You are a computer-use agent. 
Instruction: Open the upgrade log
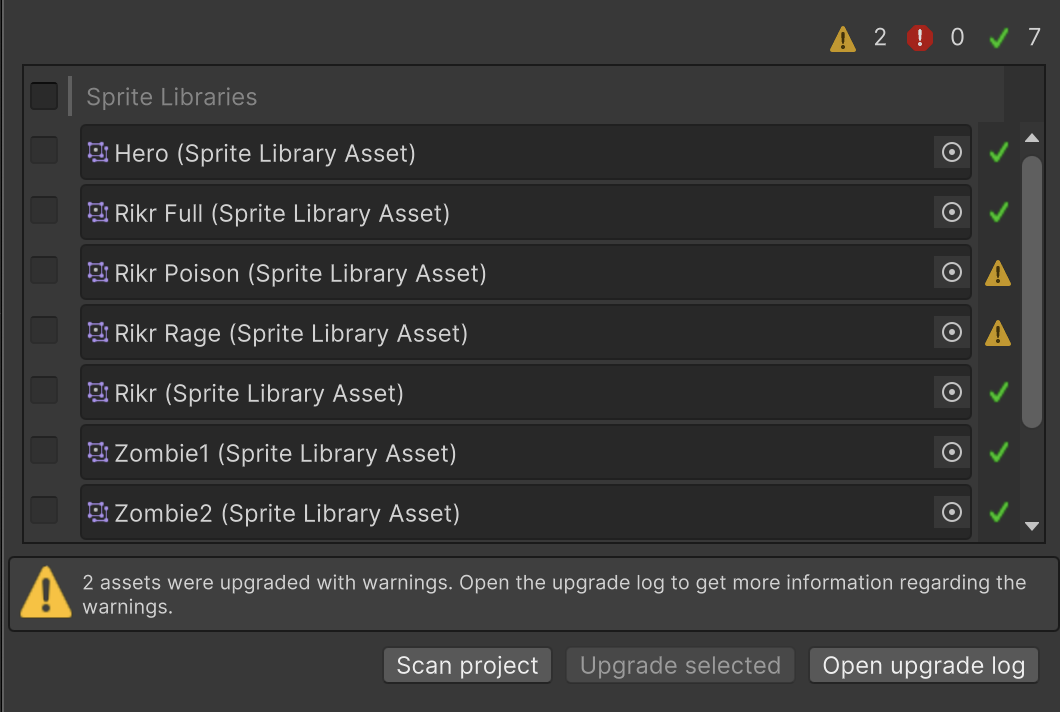[923, 666]
